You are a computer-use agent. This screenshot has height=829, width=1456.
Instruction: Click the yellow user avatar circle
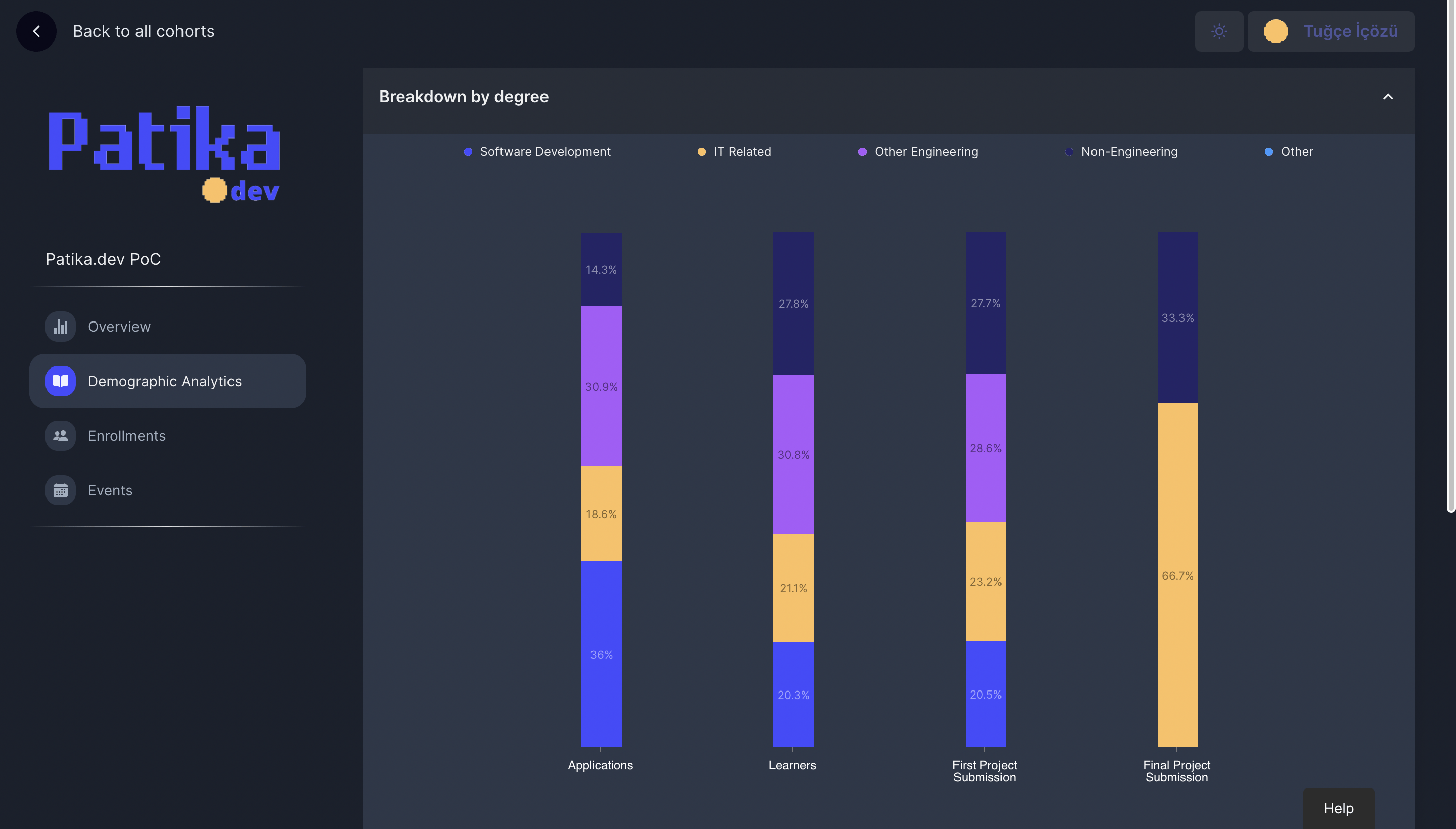[1276, 31]
